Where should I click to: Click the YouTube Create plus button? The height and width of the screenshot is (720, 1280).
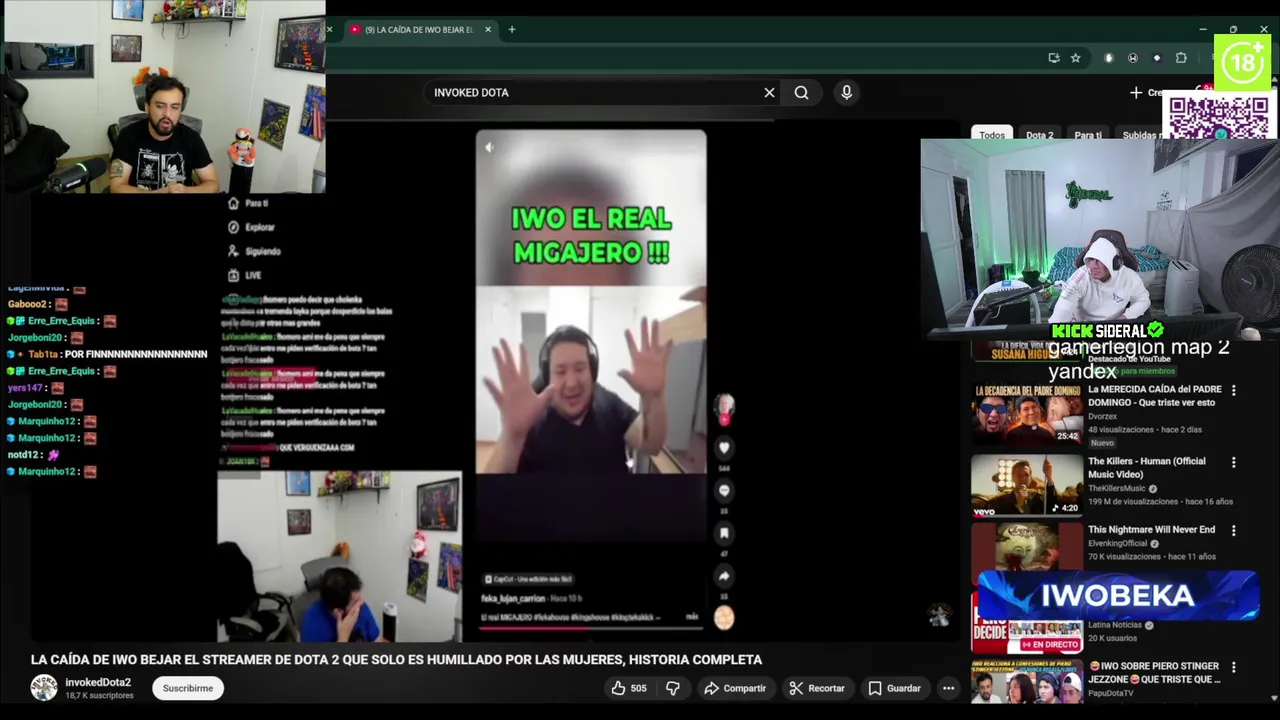point(1145,92)
